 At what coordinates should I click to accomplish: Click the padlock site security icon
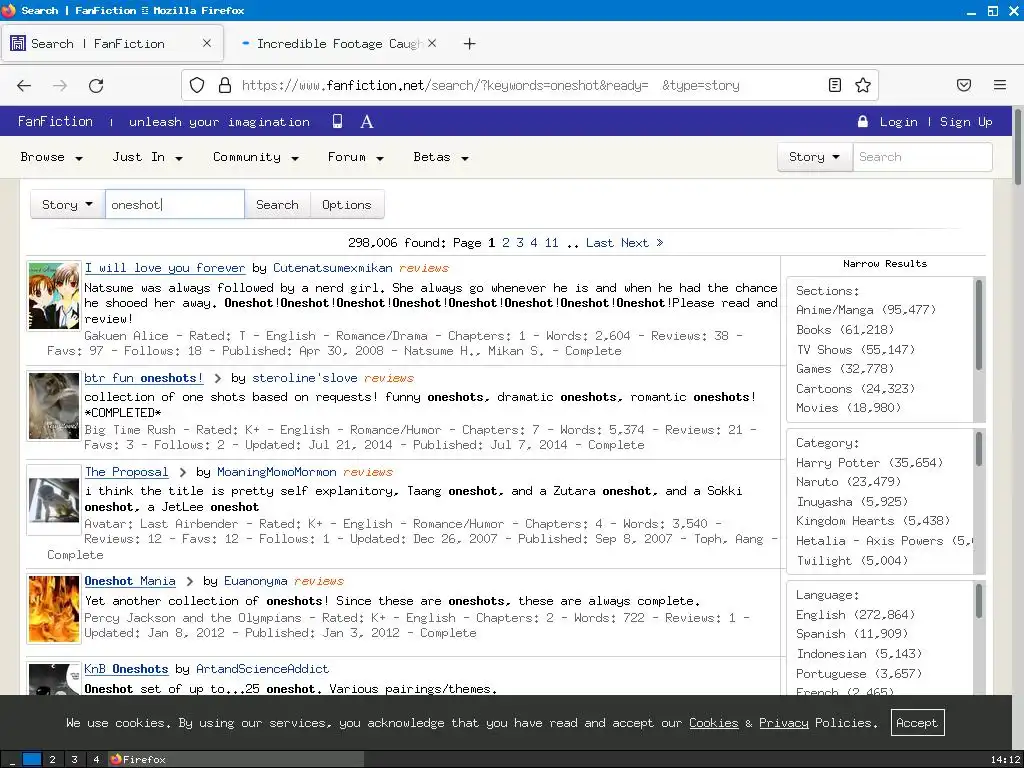point(225,86)
